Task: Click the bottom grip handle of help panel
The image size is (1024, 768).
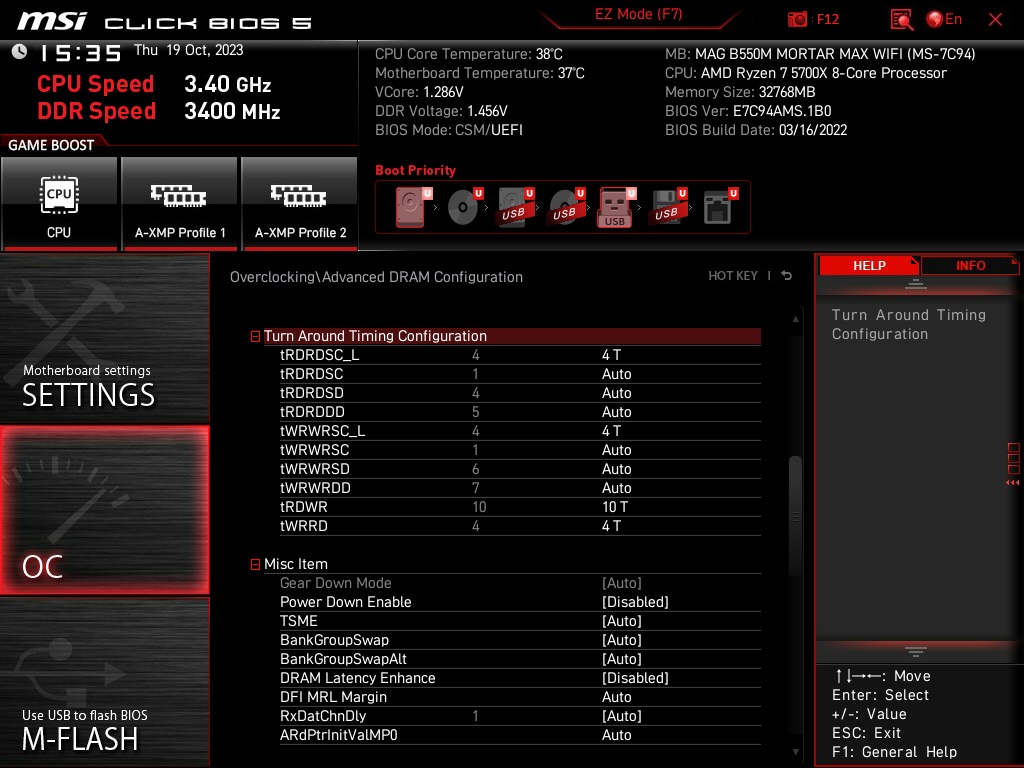Action: pos(916,651)
